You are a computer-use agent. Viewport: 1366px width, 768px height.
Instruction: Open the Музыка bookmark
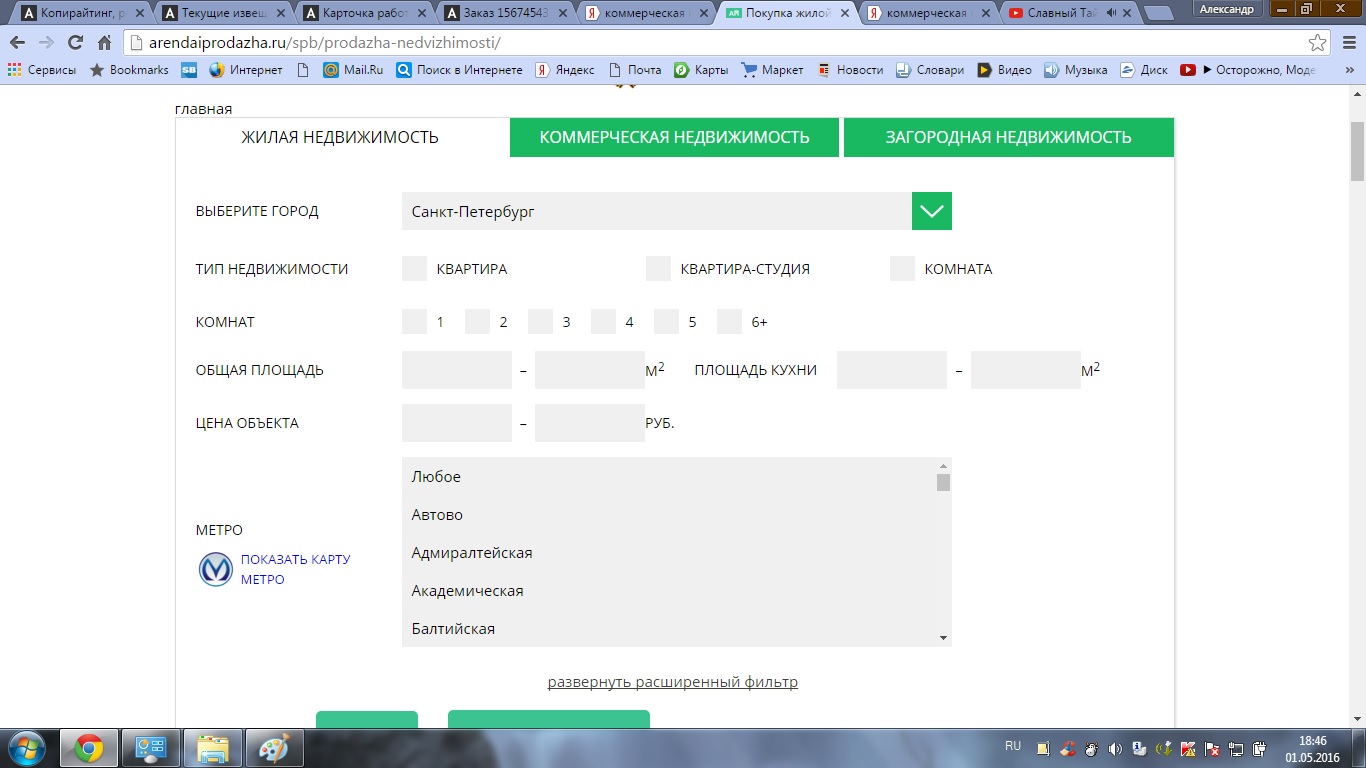[x=1076, y=70]
